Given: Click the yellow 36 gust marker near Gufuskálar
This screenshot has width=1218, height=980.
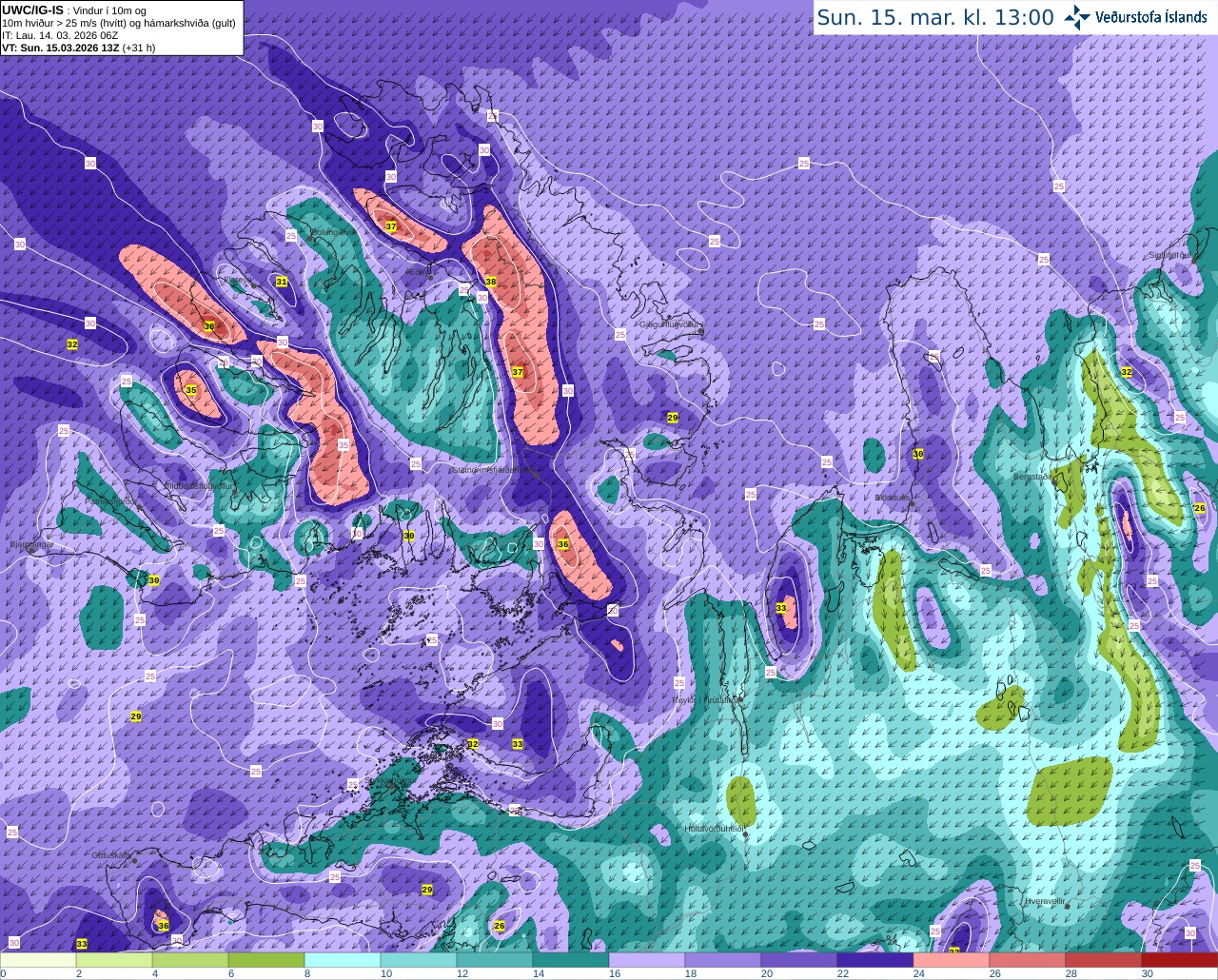Looking at the screenshot, I should coord(163,925).
